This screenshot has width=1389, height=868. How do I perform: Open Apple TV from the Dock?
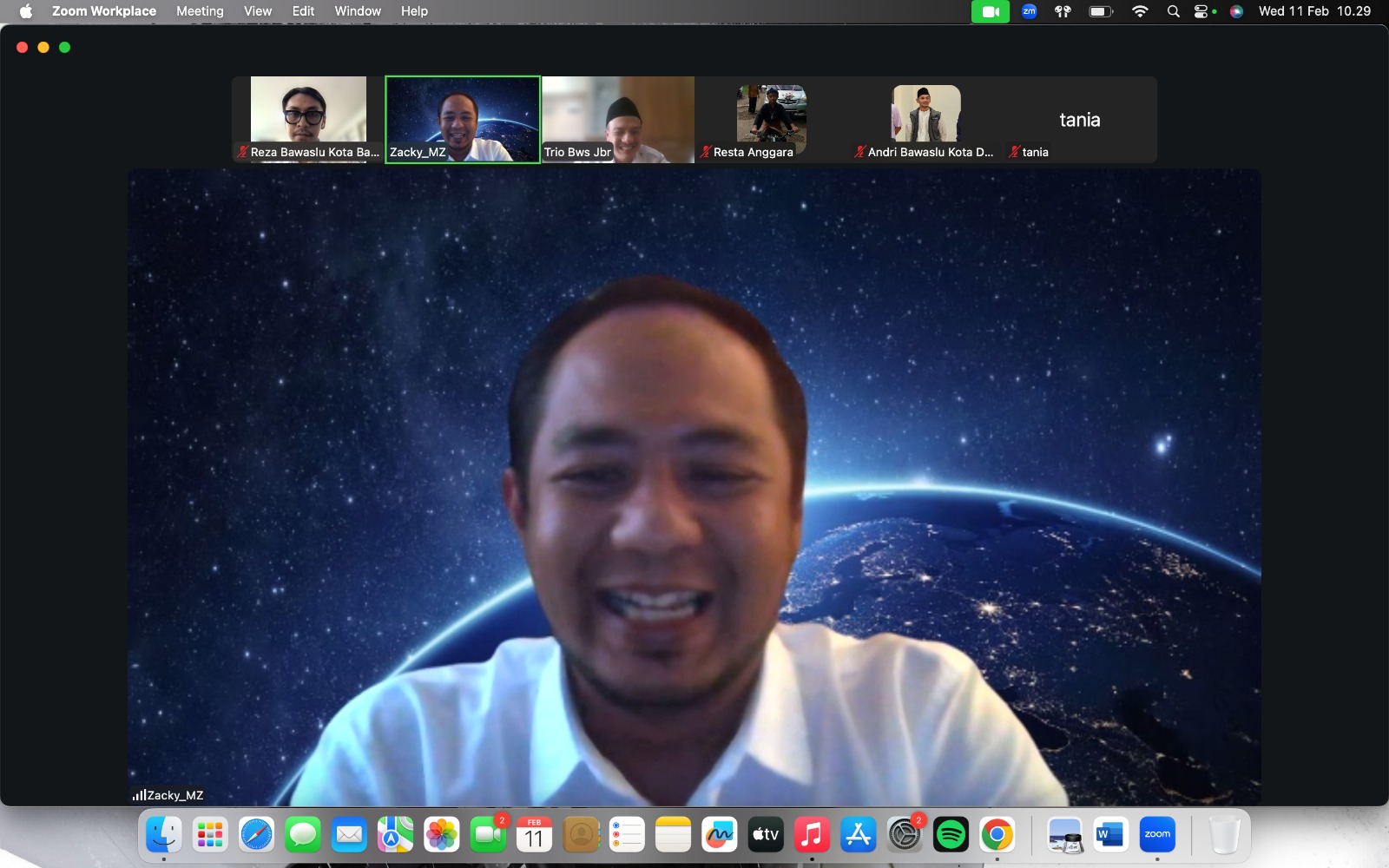click(766, 835)
